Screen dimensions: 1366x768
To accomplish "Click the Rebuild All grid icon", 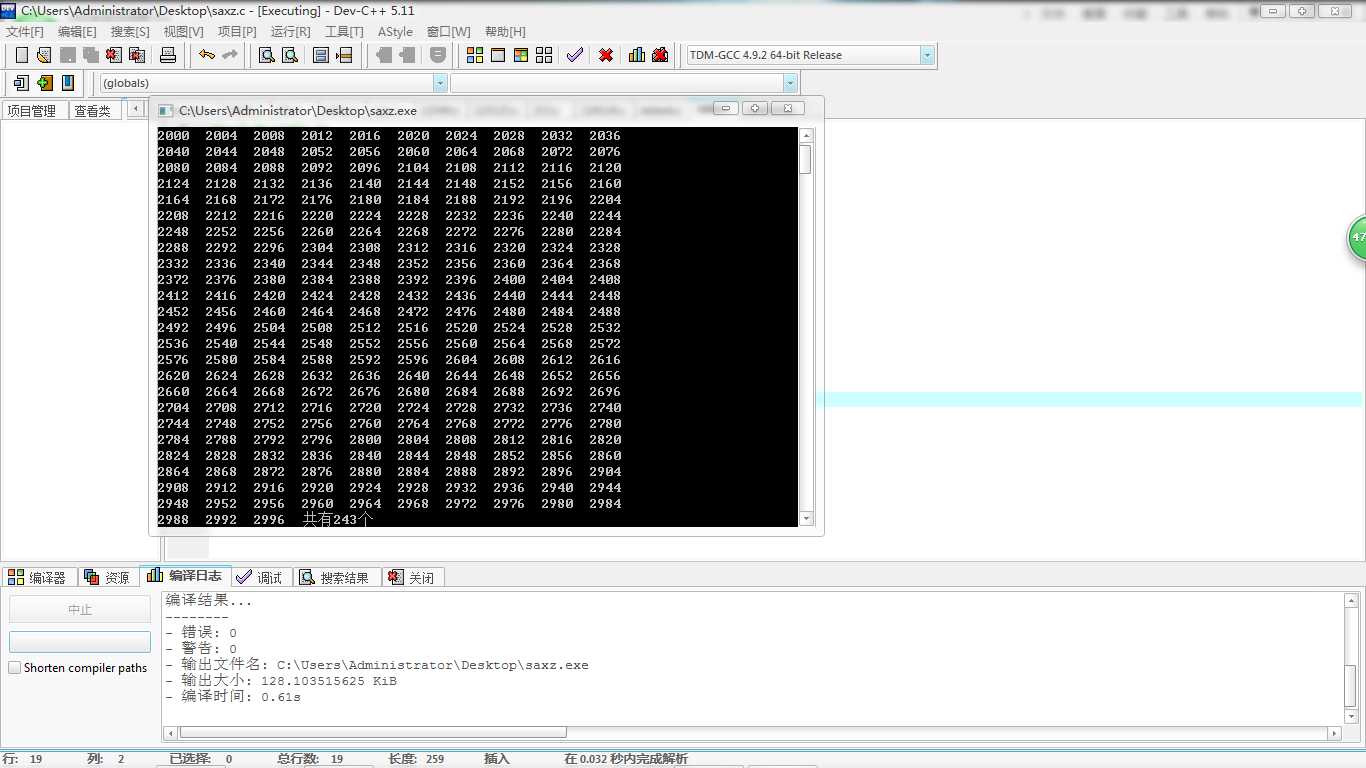I will click(544, 55).
